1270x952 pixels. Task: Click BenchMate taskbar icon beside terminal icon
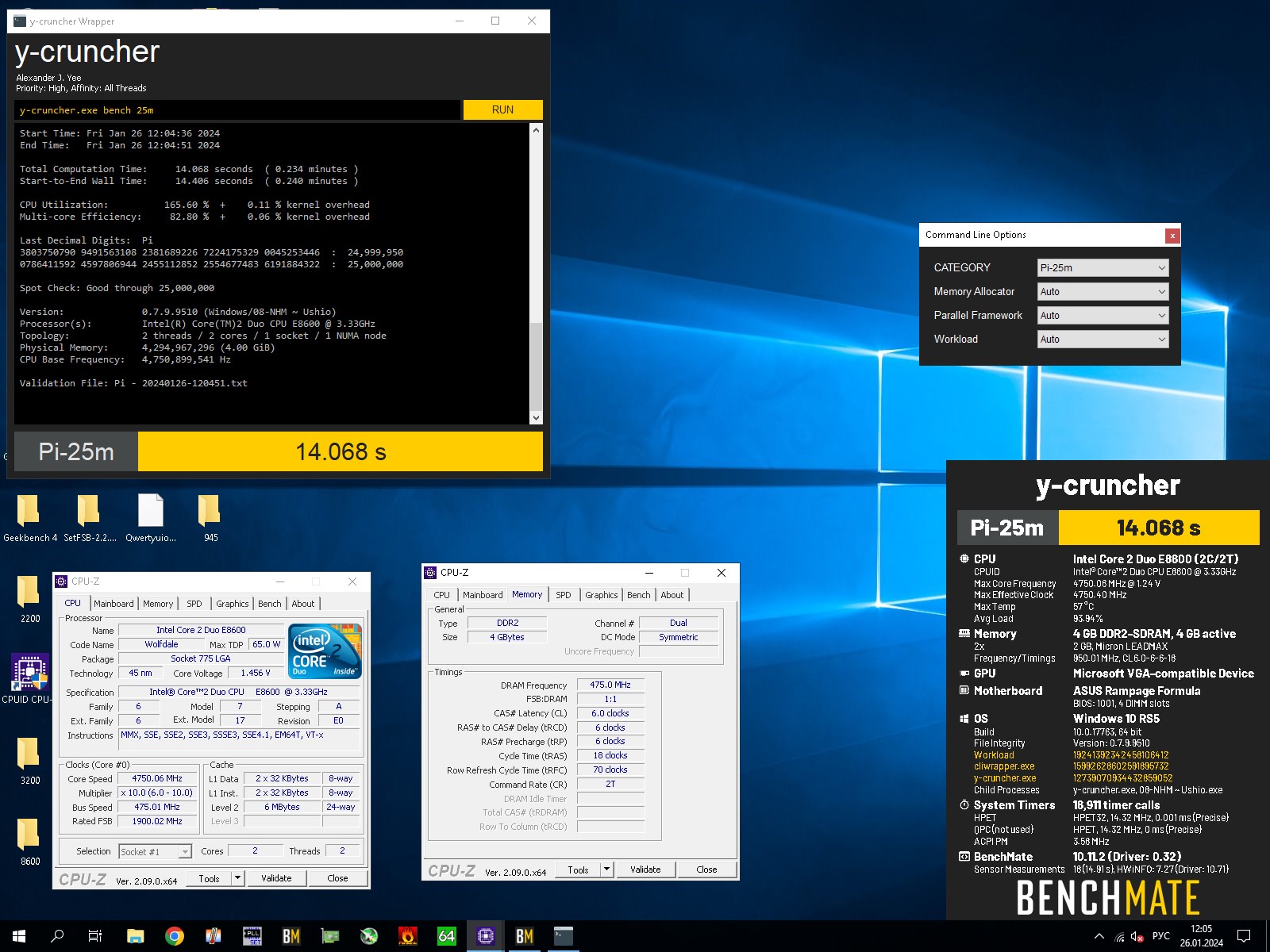[x=524, y=936]
